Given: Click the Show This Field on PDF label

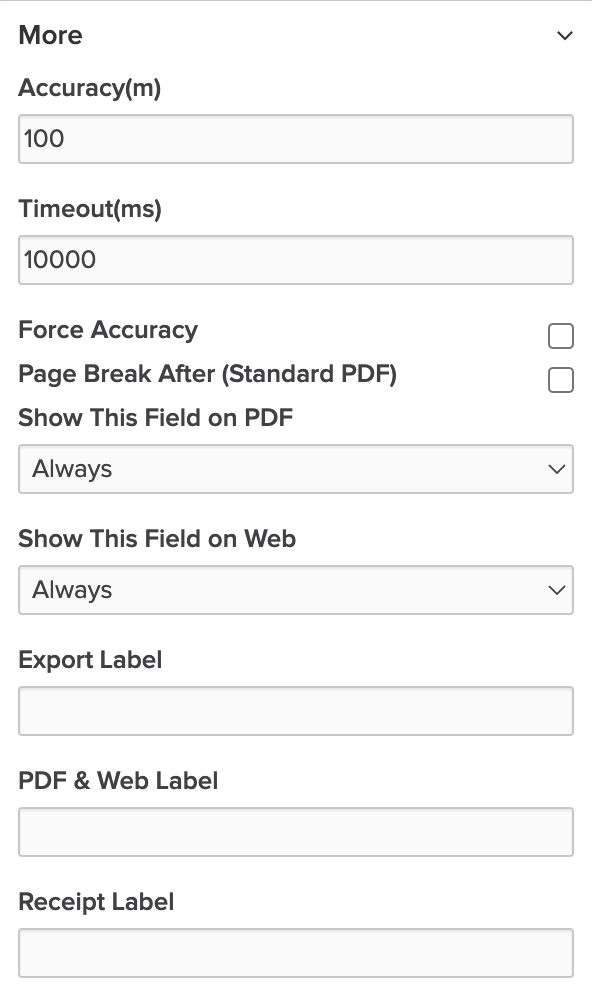Looking at the screenshot, I should [x=155, y=418].
